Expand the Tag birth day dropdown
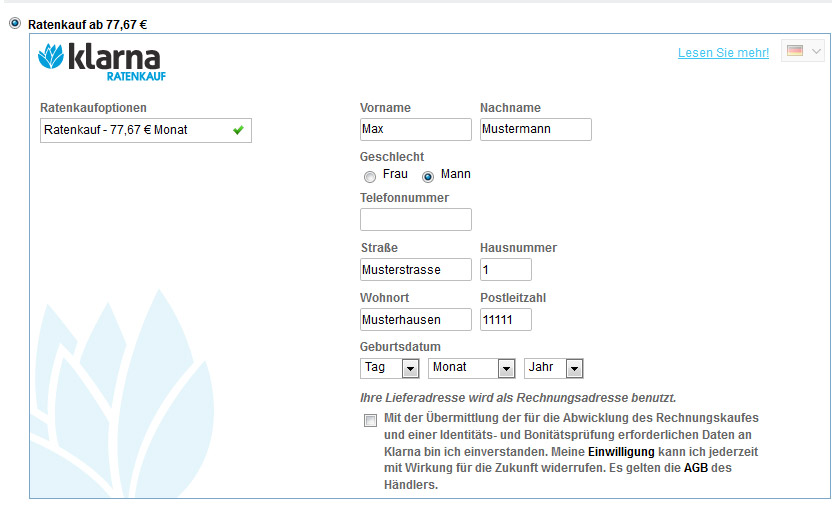Screen dimensions: 832x508 (x=389, y=368)
